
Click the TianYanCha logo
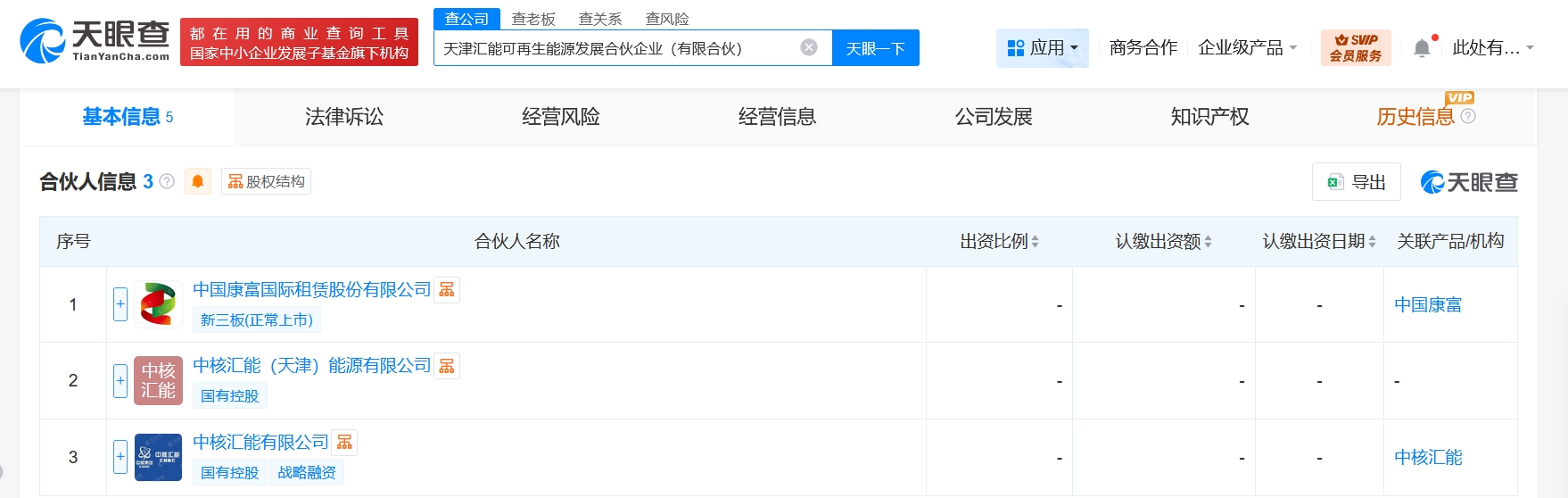(95, 41)
